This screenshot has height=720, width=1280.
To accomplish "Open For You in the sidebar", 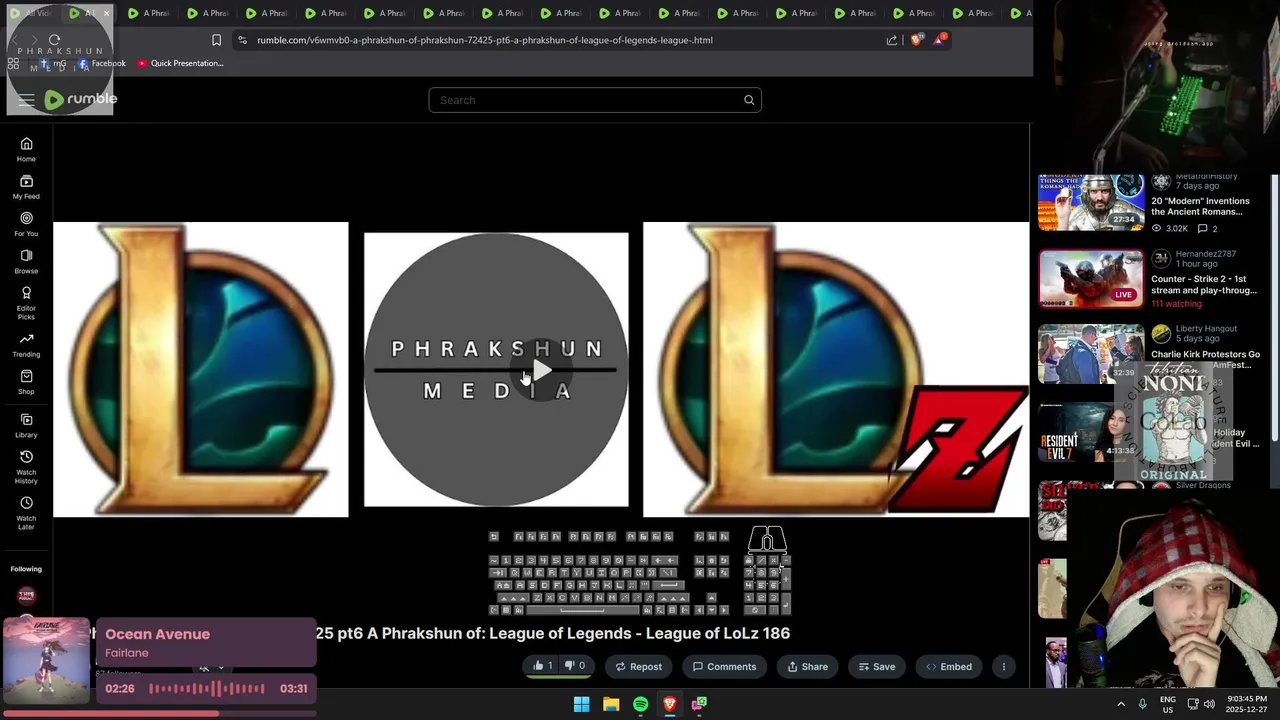I will [x=26, y=224].
